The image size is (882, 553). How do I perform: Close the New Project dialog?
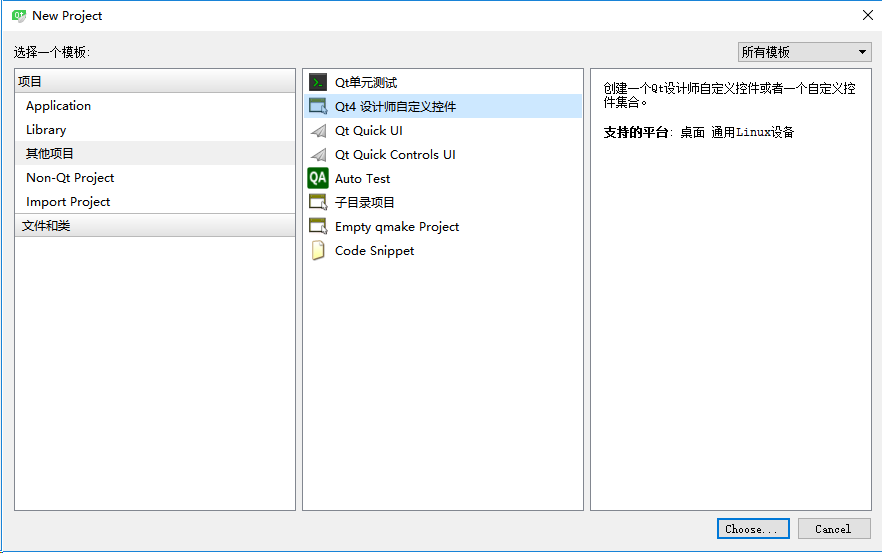point(867,15)
